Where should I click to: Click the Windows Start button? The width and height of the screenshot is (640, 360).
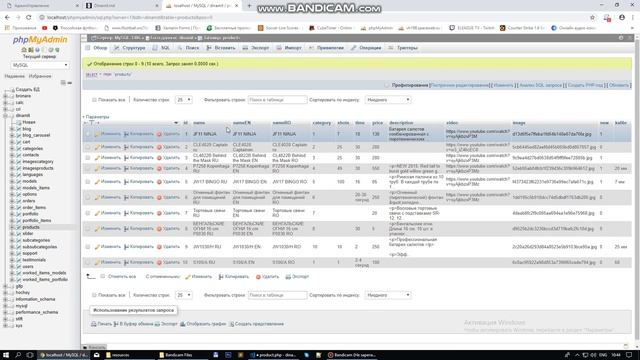pyautogui.click(x=6, y=355)
